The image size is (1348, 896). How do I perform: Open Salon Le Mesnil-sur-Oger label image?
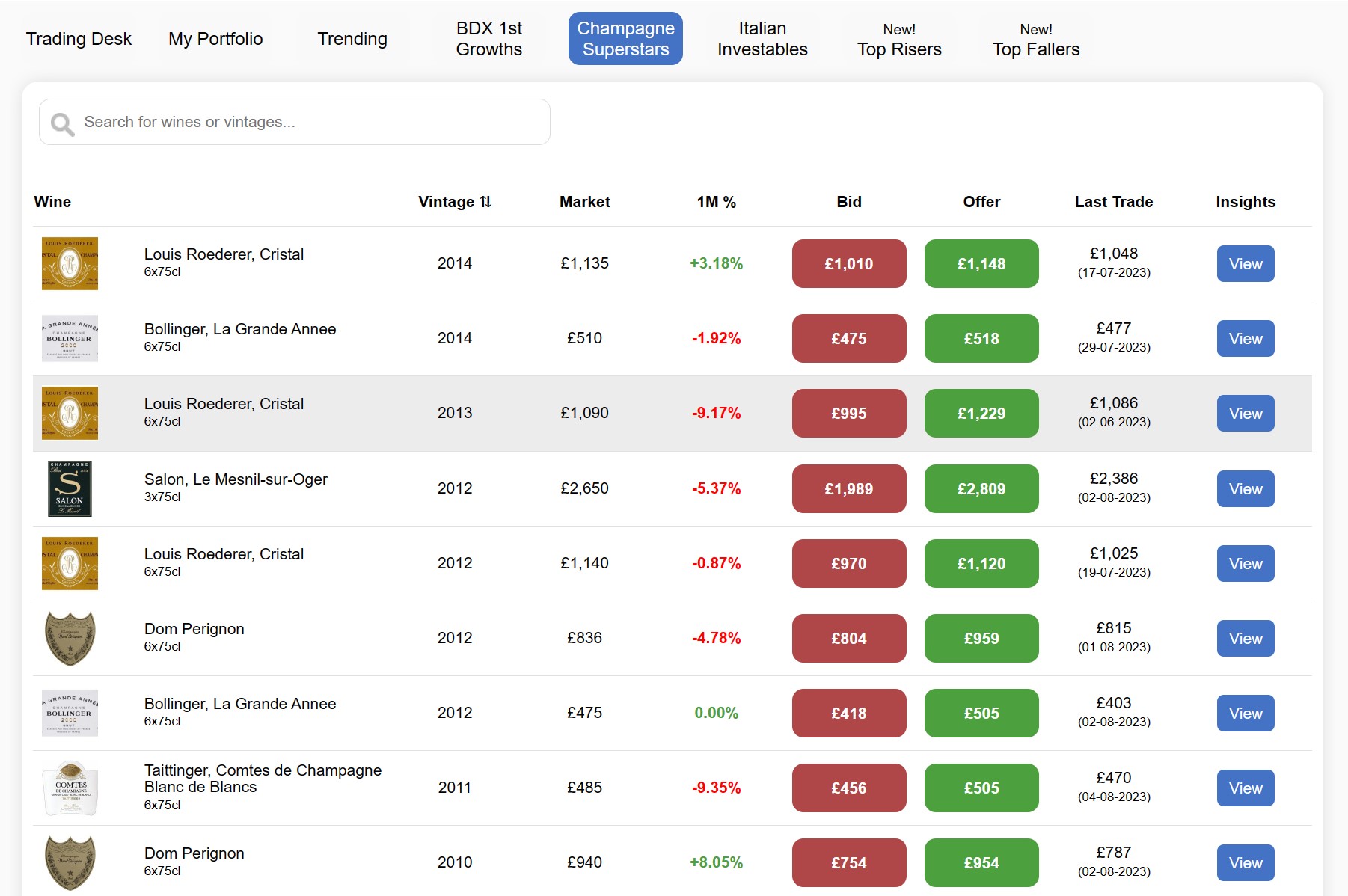(x=70, y=488)
